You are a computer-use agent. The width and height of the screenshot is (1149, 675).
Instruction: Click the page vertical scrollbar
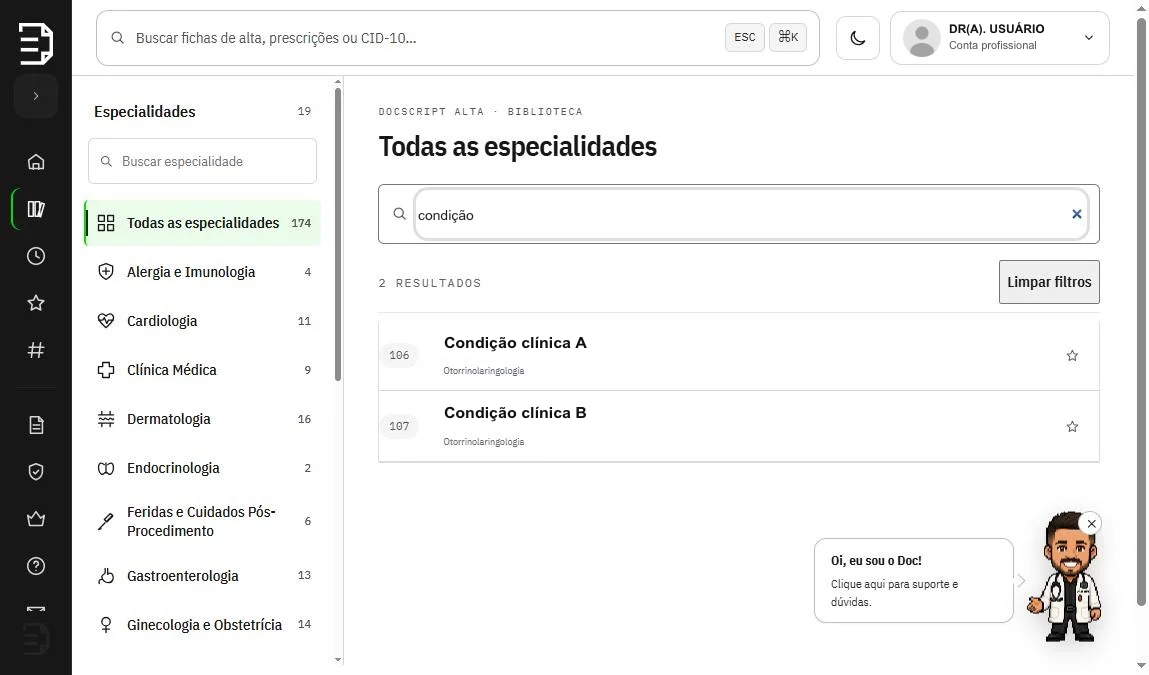click(x=1141, y=311)
